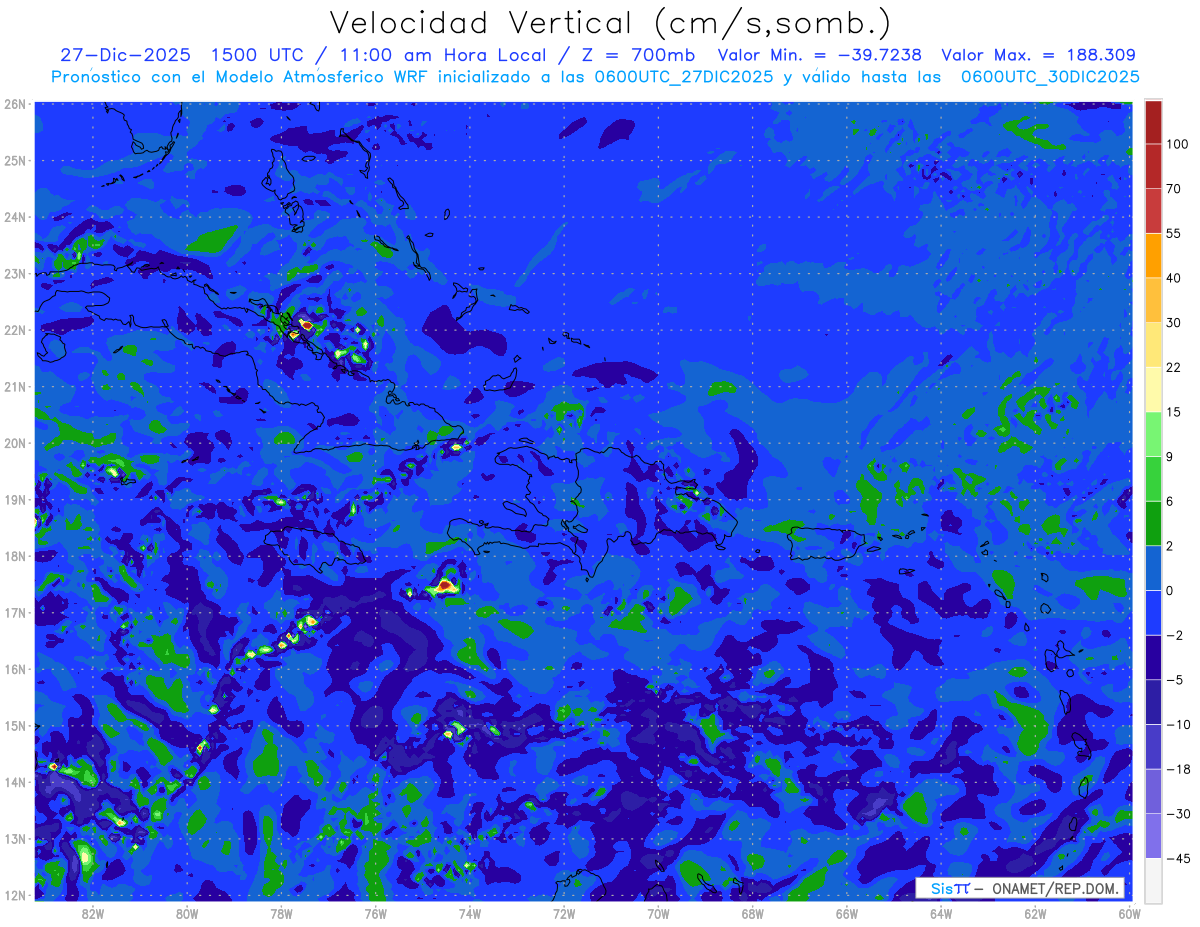The height and width of the screenshot is (927, 1200).
Task: Pick the bright blue swatch between -2 and 0
Action: (1153, 612)
